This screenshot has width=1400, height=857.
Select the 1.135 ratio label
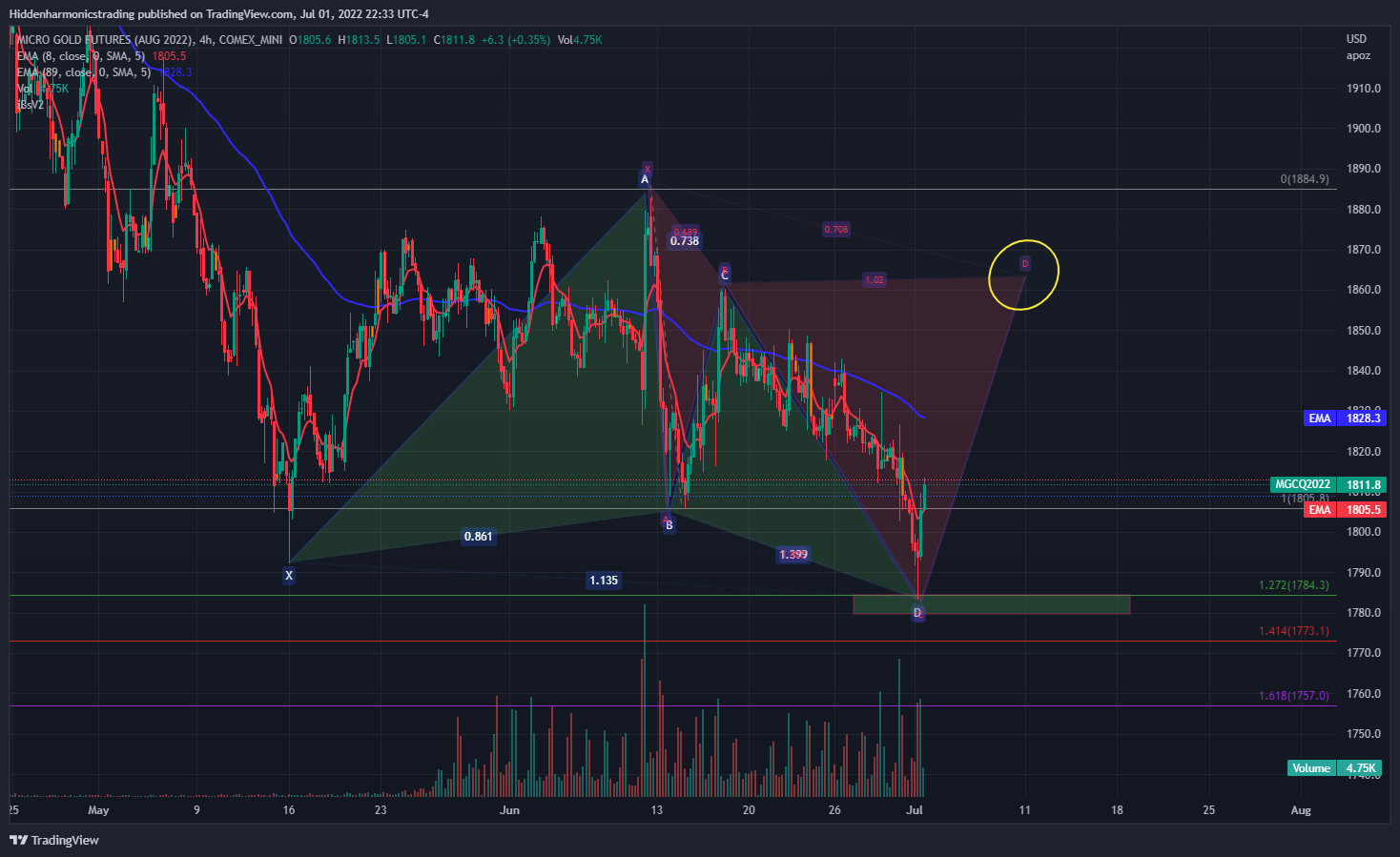[604, 580]
